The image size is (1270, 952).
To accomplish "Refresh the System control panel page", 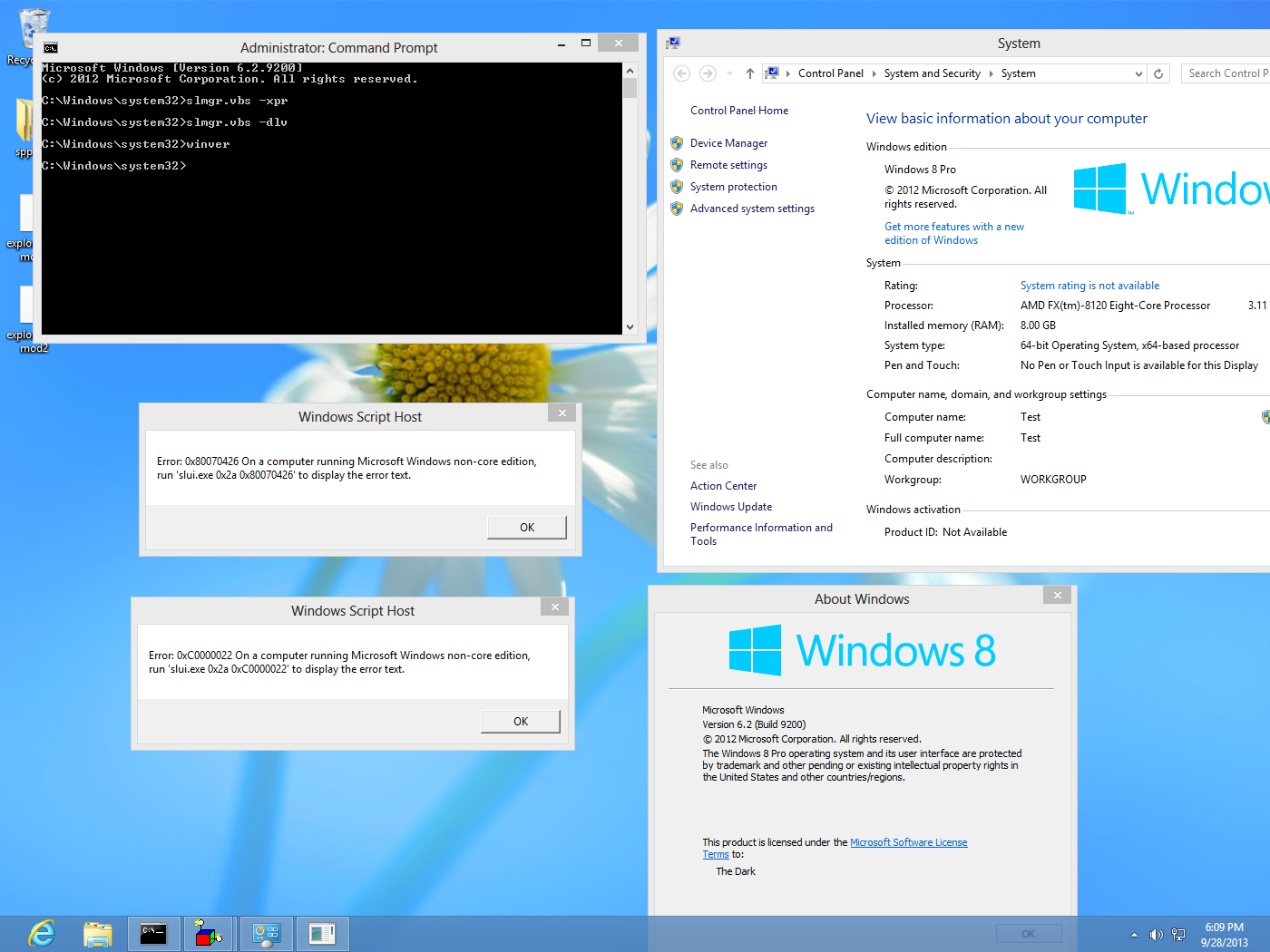I will coord(1158,73).
